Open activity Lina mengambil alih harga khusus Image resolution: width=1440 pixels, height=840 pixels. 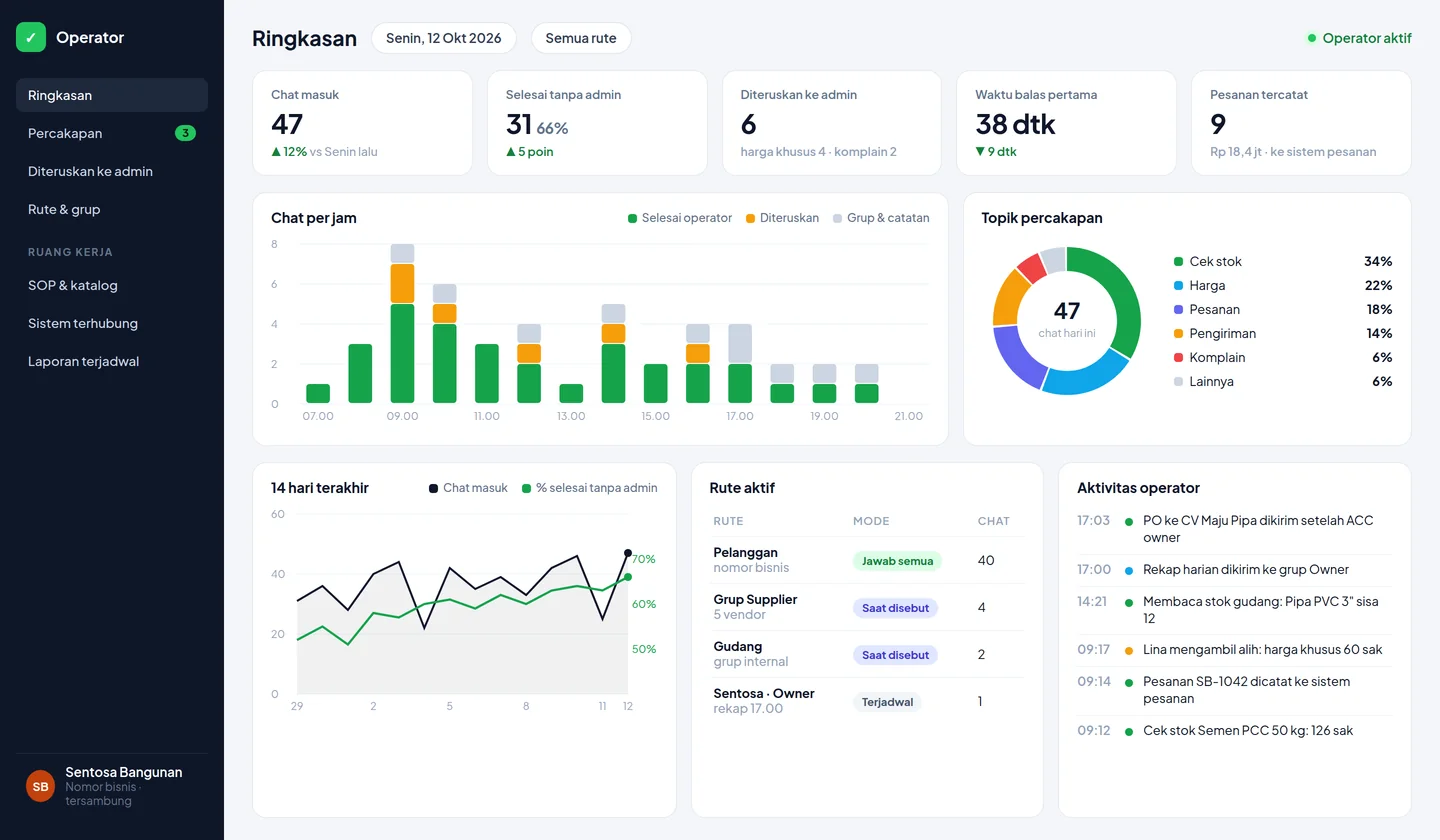pos(1234,650)
